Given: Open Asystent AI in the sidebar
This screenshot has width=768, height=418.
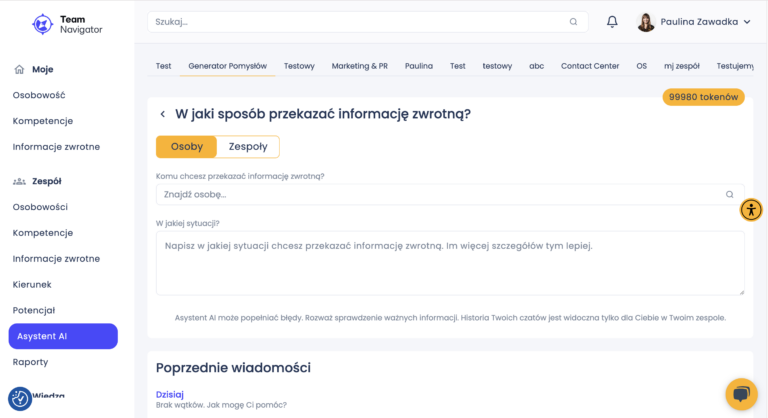Looking at the screenshot, I should click(62, 336).
